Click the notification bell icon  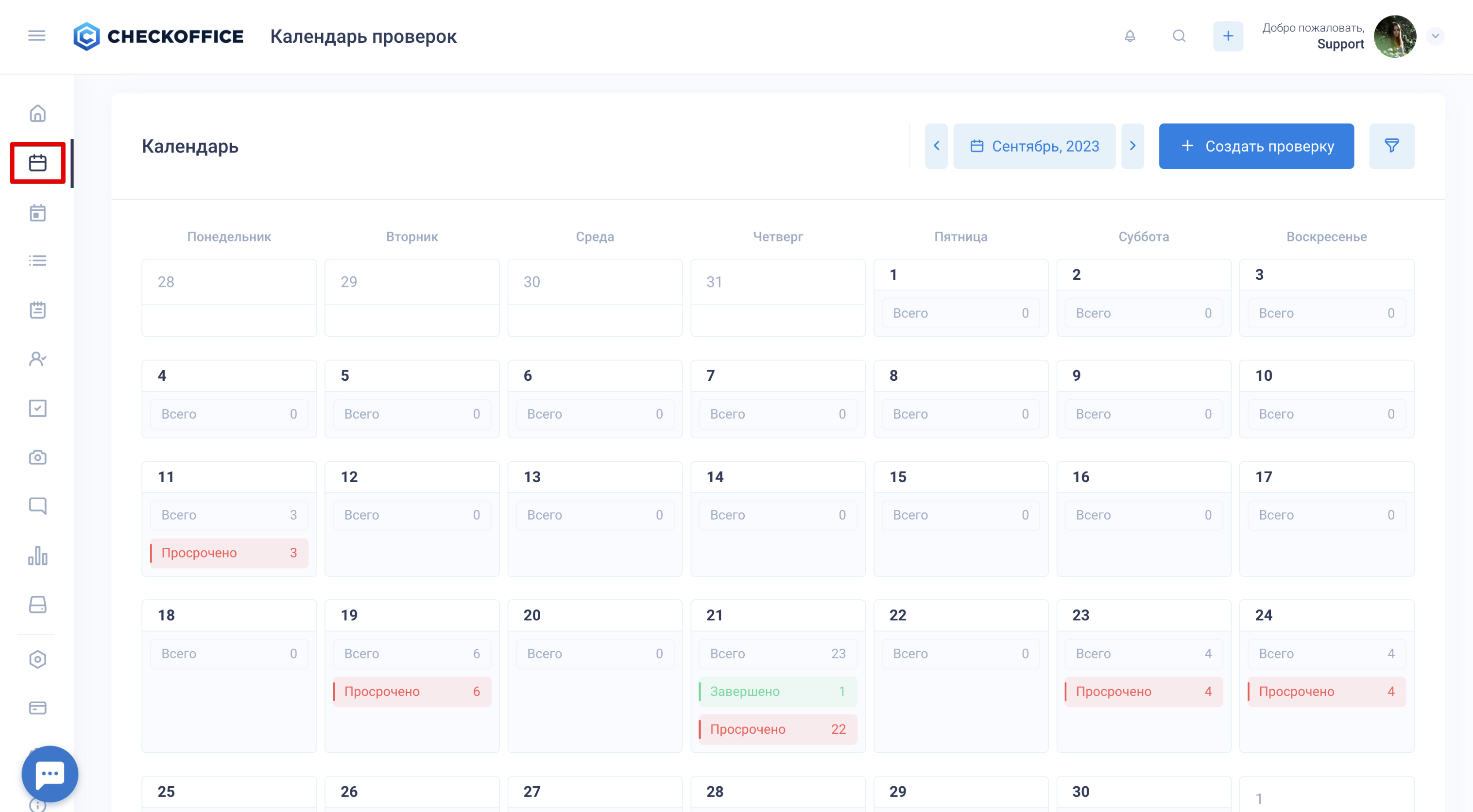click(x=1130, y=36)
